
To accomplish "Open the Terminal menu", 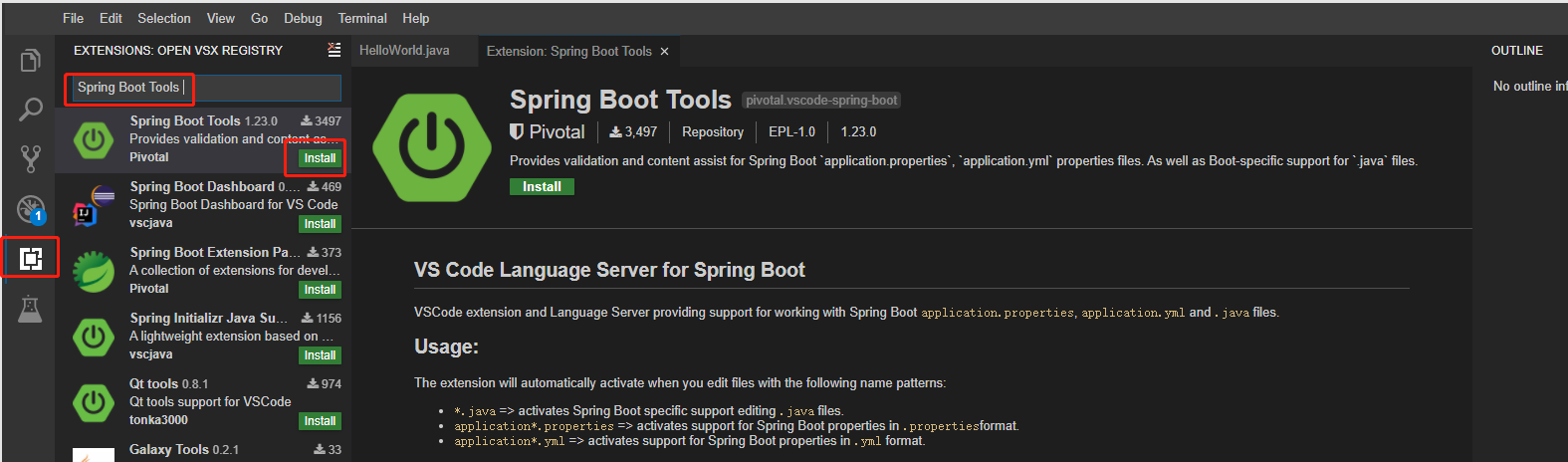I will 362,18.
